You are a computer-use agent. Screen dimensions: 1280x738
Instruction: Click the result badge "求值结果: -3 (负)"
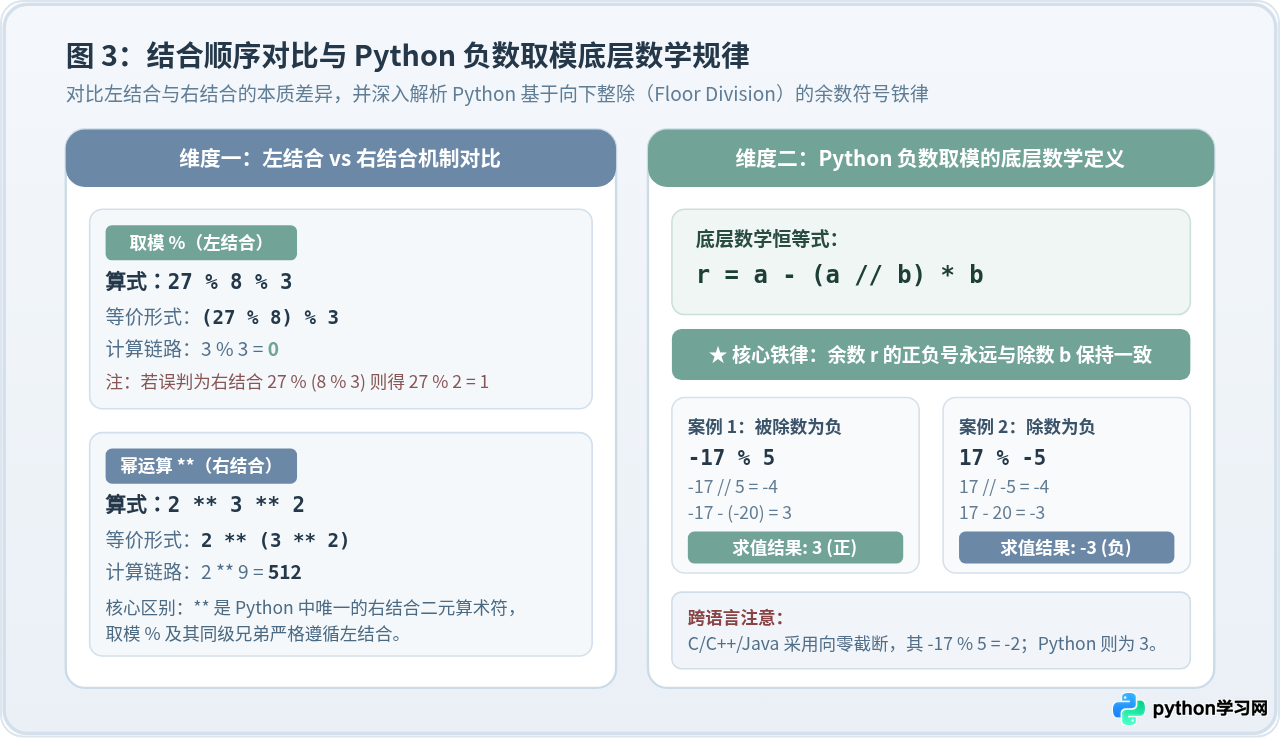click(x=1066, y=547)
